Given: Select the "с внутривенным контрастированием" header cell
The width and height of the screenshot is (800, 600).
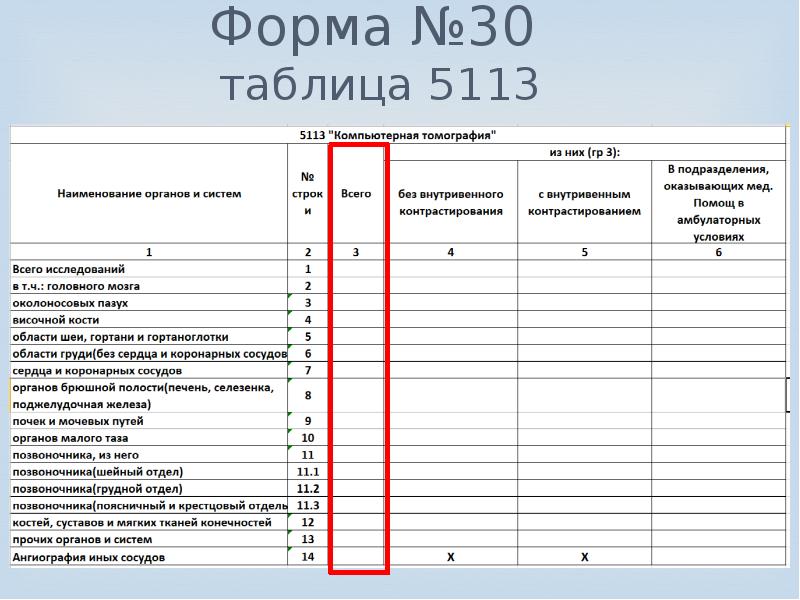Looking at the screenshot, I should 584,203.
